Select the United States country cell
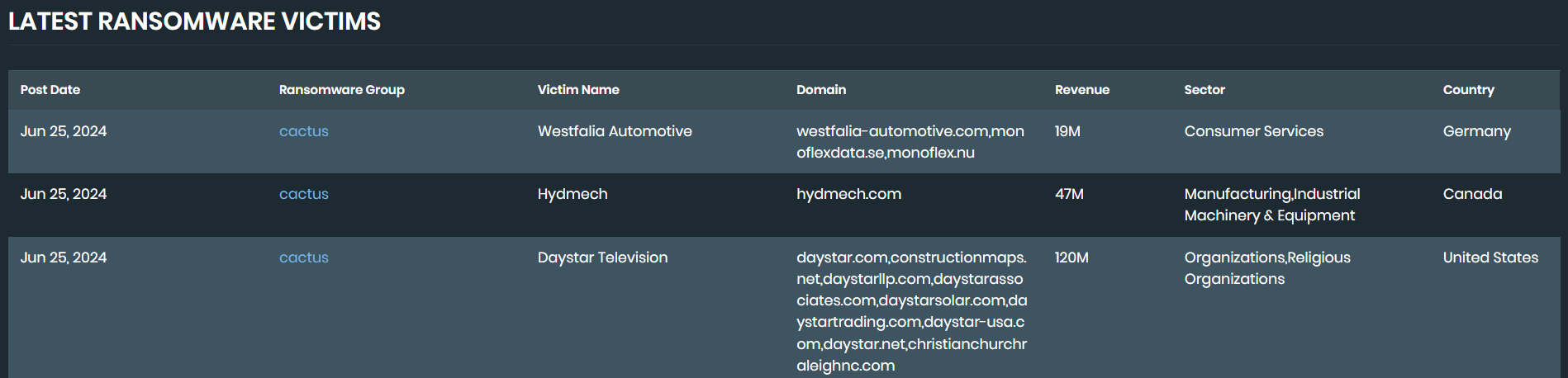The image size is (1568, 378). point(1490,258)
